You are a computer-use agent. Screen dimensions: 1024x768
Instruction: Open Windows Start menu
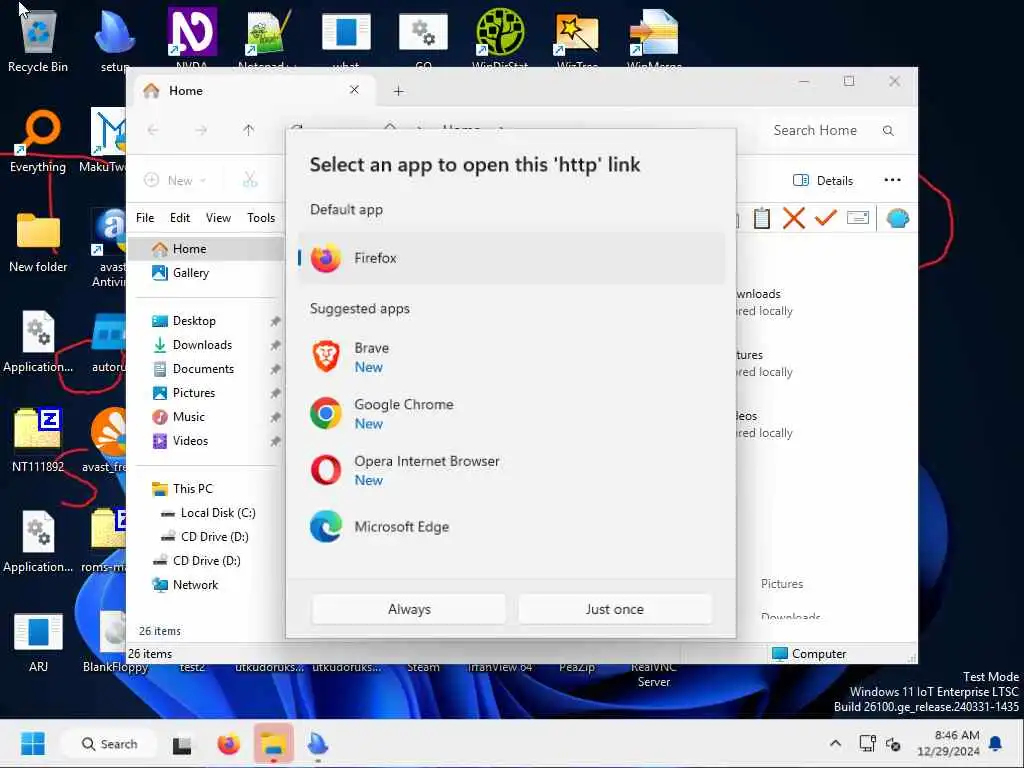click(x=33, y=743)
